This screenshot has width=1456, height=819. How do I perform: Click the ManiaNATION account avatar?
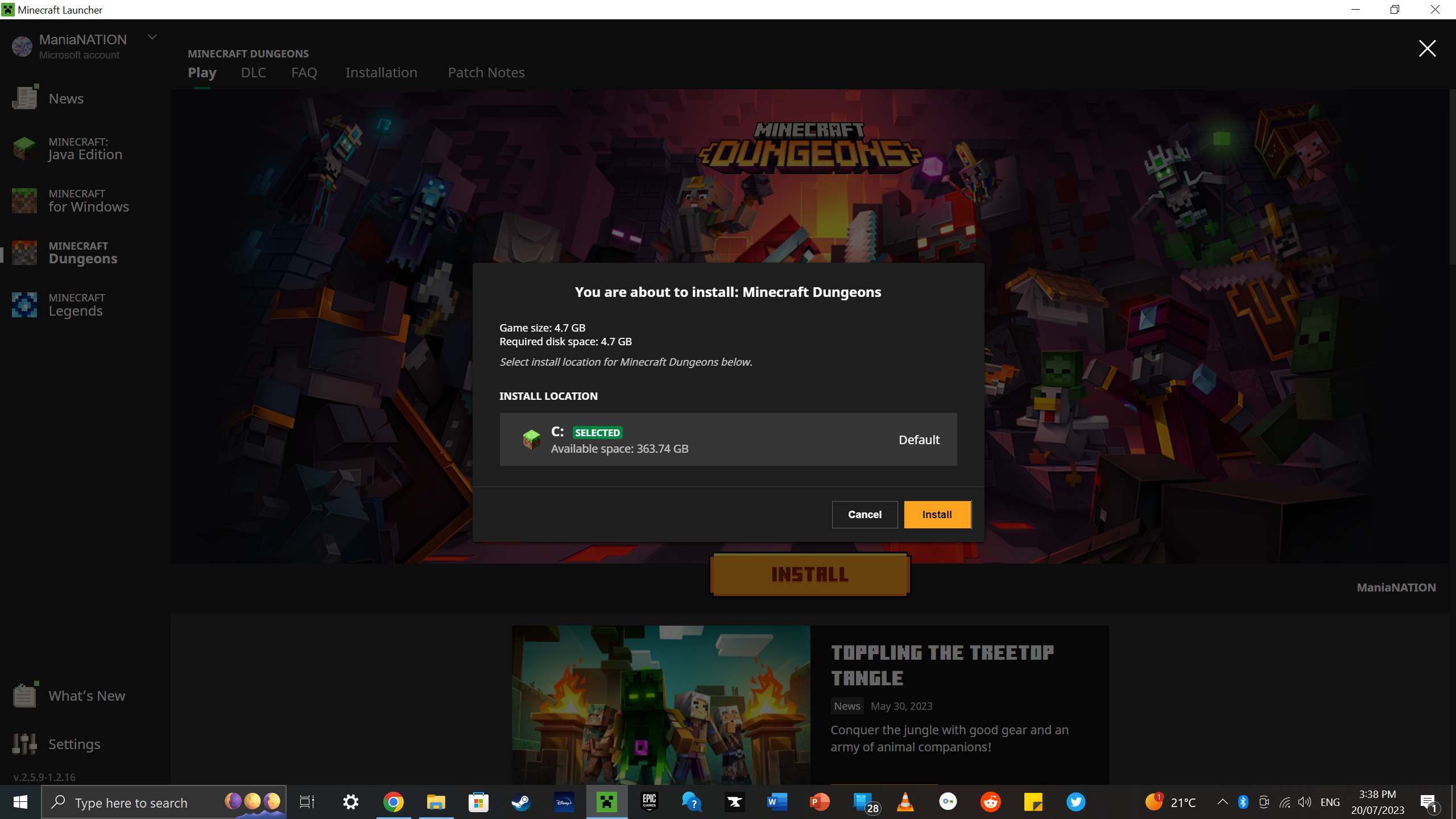pos(22,46)
